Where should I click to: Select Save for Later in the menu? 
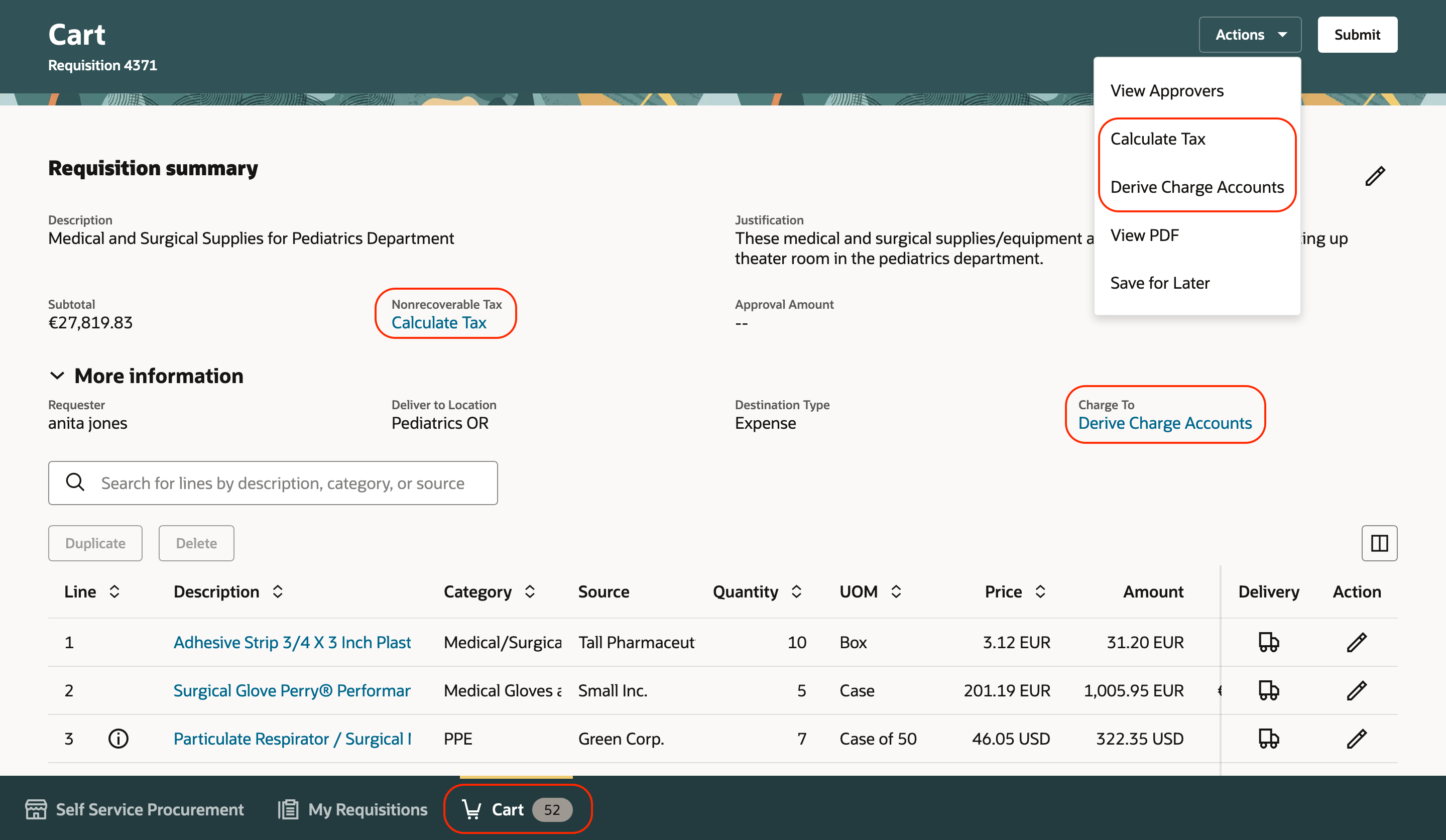pyautogui.click(x=1160, y=283)
